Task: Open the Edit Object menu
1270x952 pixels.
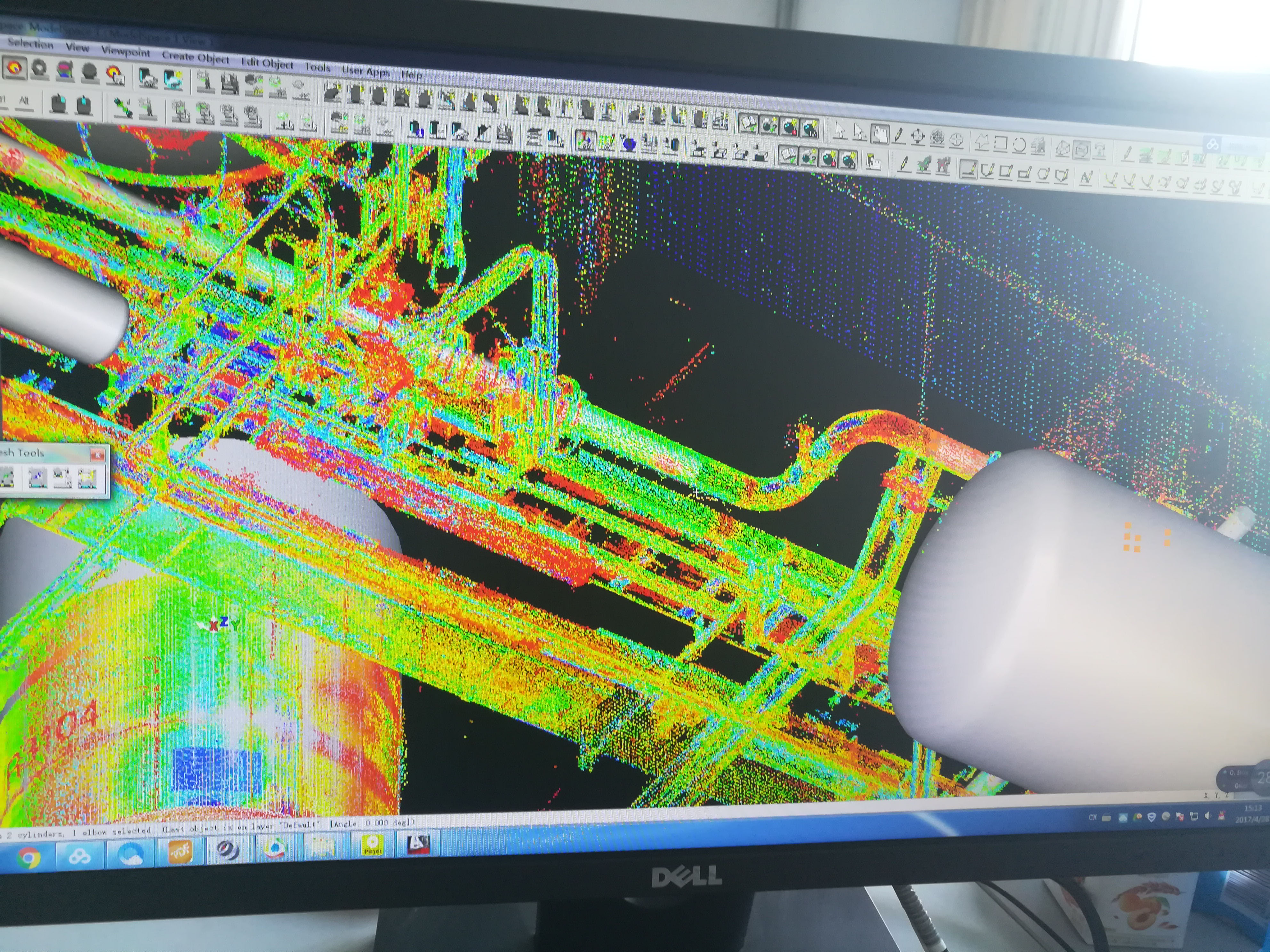Action: point(267,63)
